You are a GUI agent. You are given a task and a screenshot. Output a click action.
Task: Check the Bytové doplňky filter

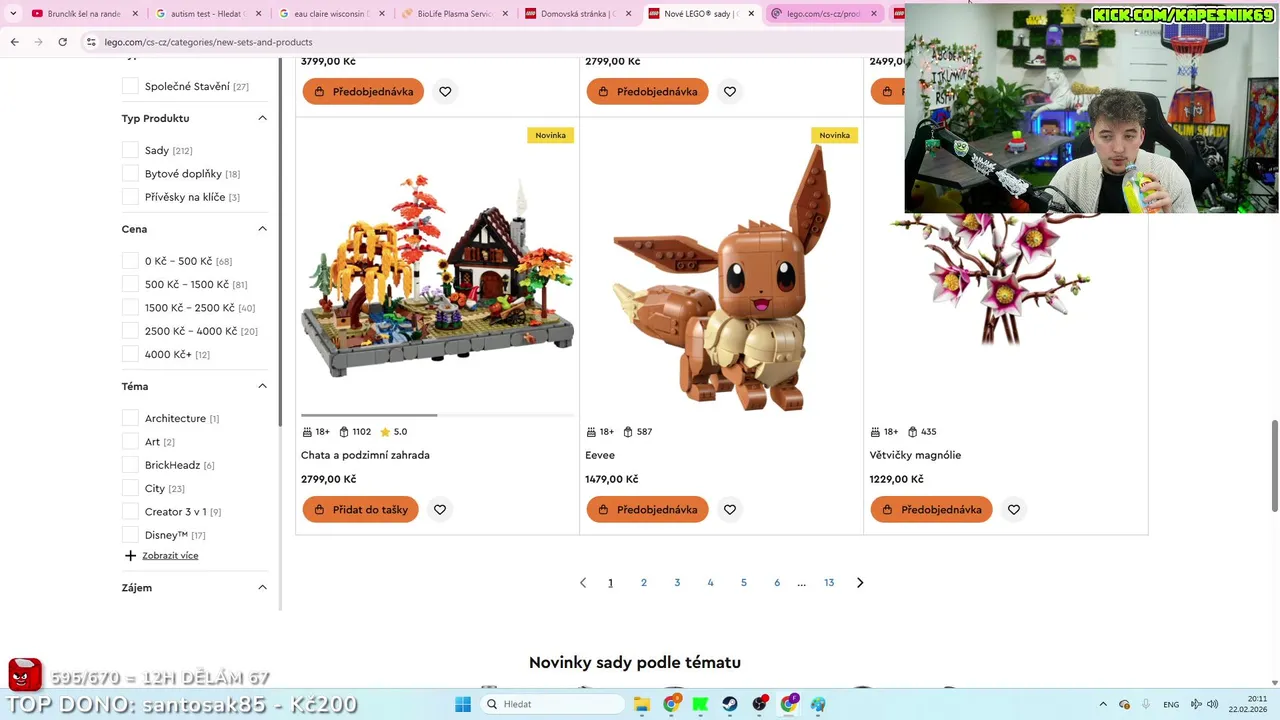130,174
